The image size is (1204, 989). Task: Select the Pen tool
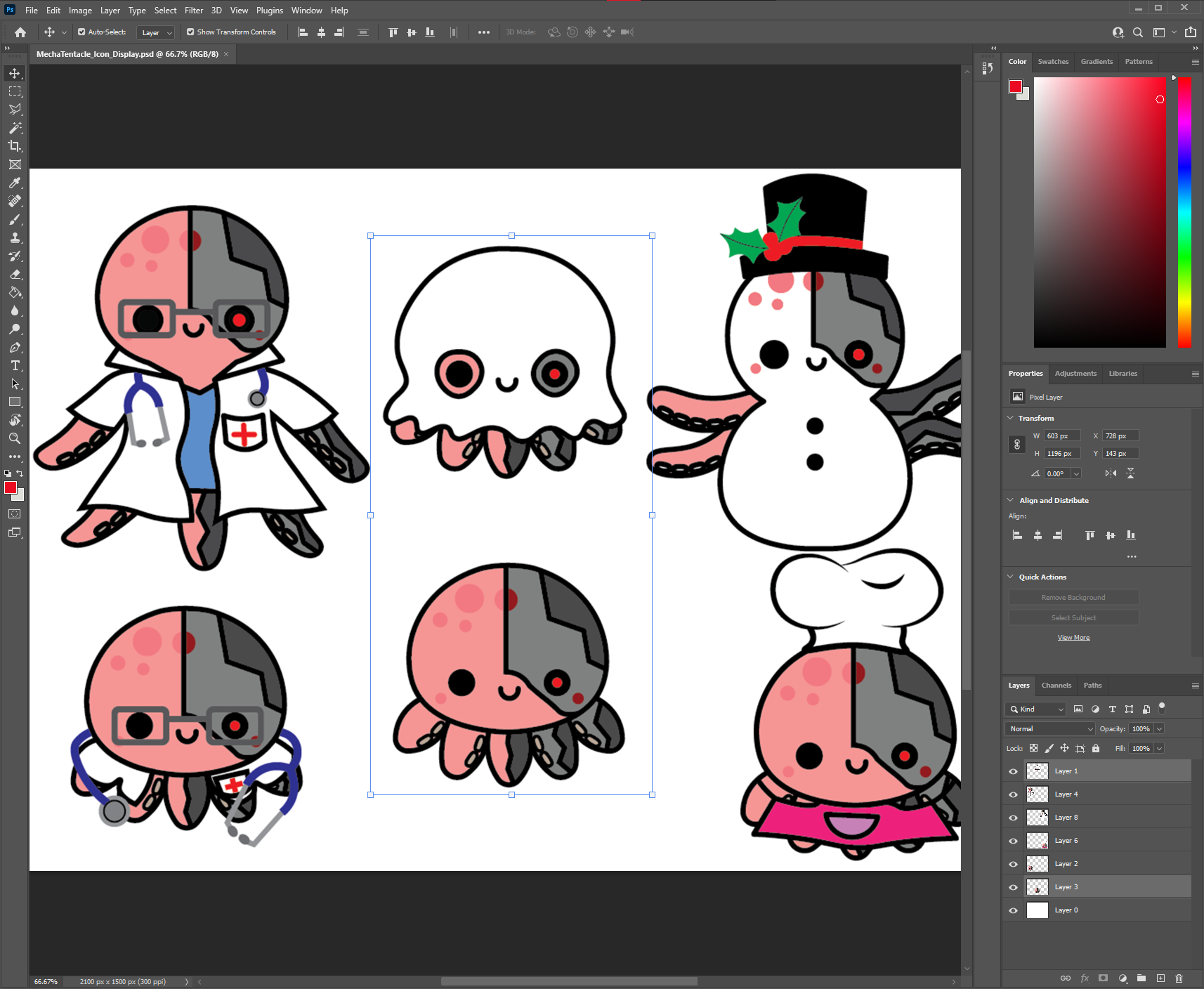pos(15,348)
